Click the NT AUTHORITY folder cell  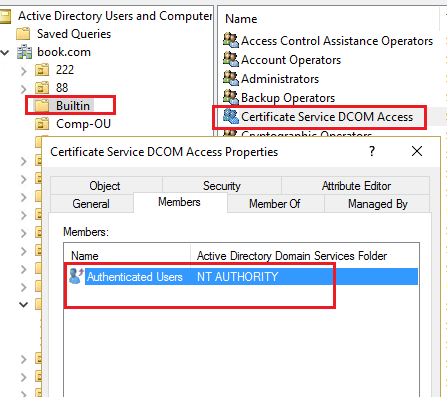pyautogui.click(x=237, y=277)
